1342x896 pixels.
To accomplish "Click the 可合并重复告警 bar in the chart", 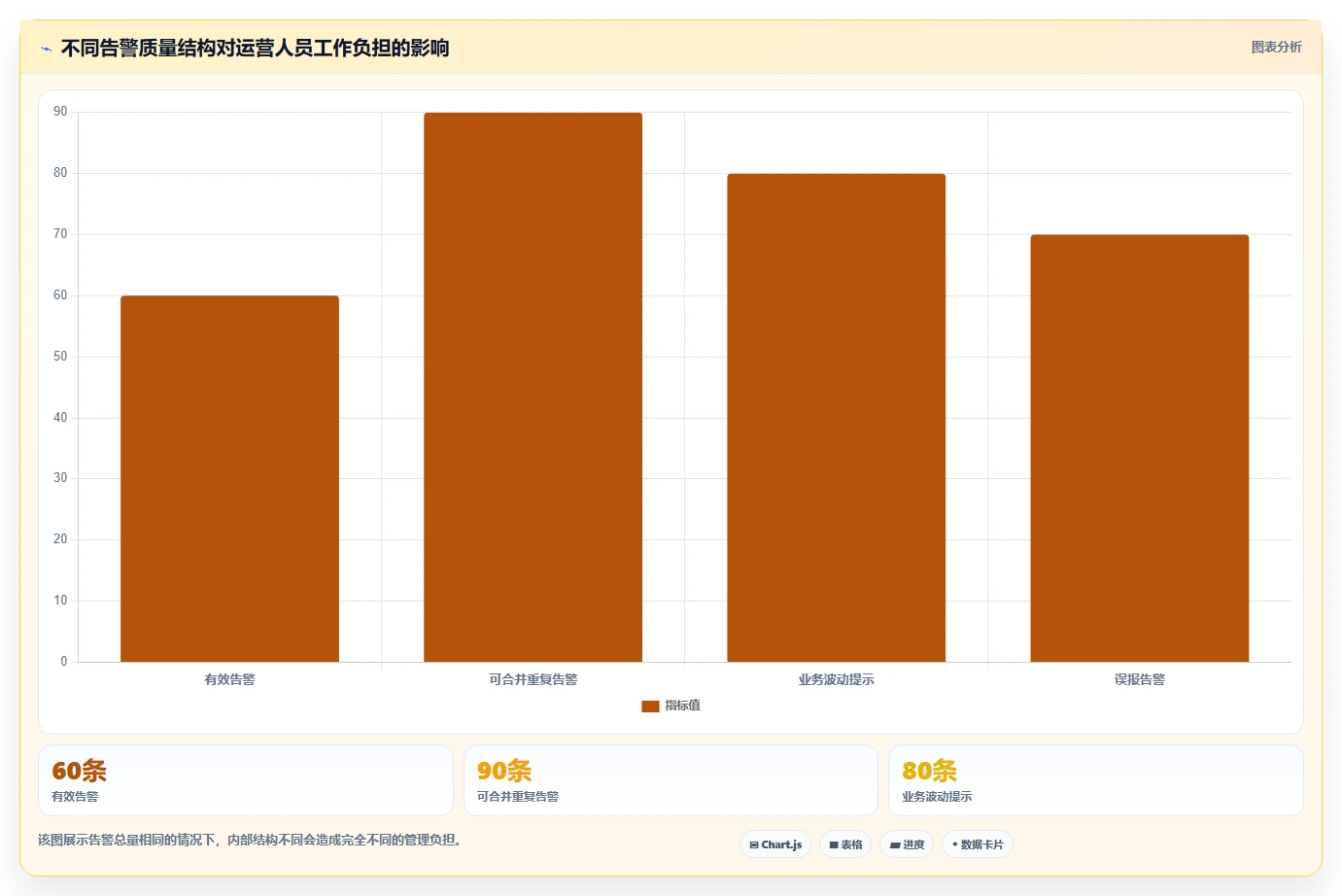I will (x=533, y=388).
